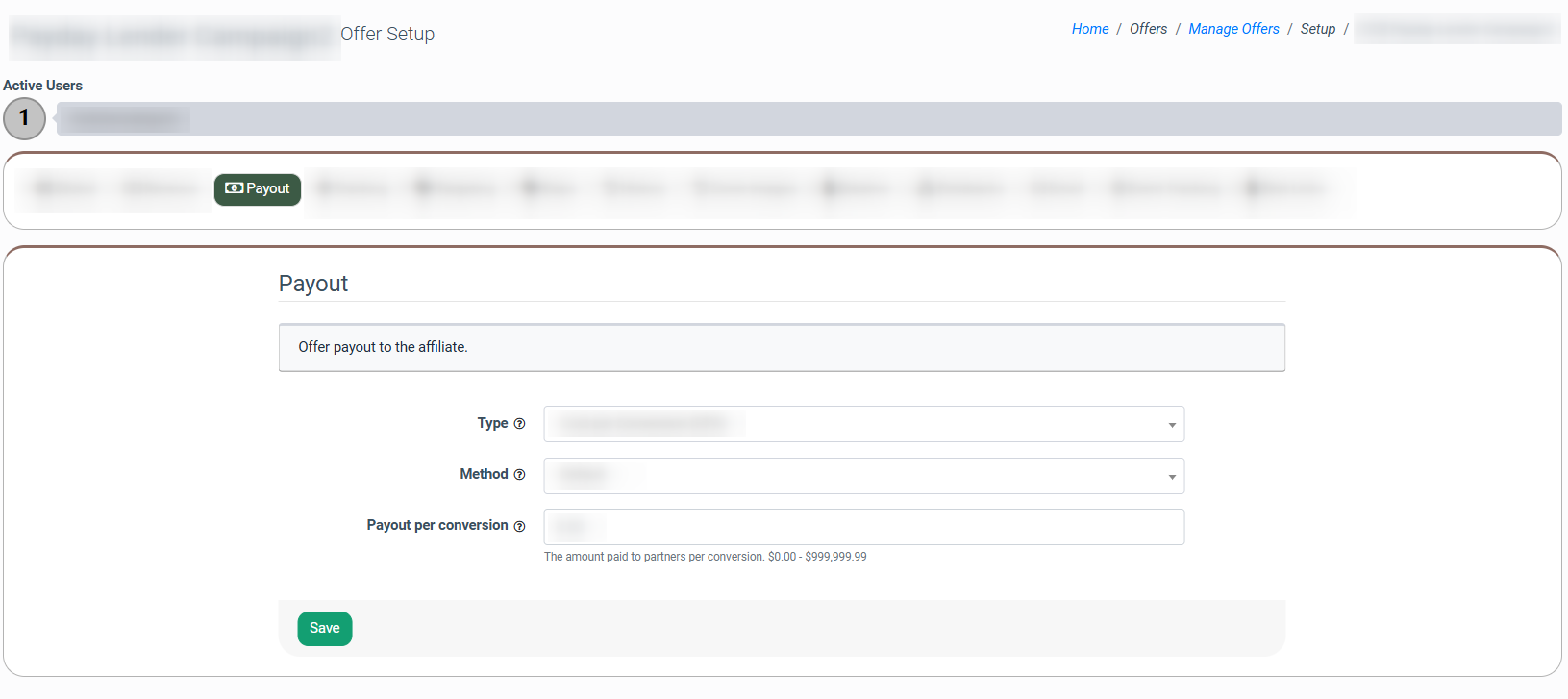1568x699 pixels.
Task: Click the Offers breadcrumb item
Action: pyautogui.click(x=1148, y=29)
